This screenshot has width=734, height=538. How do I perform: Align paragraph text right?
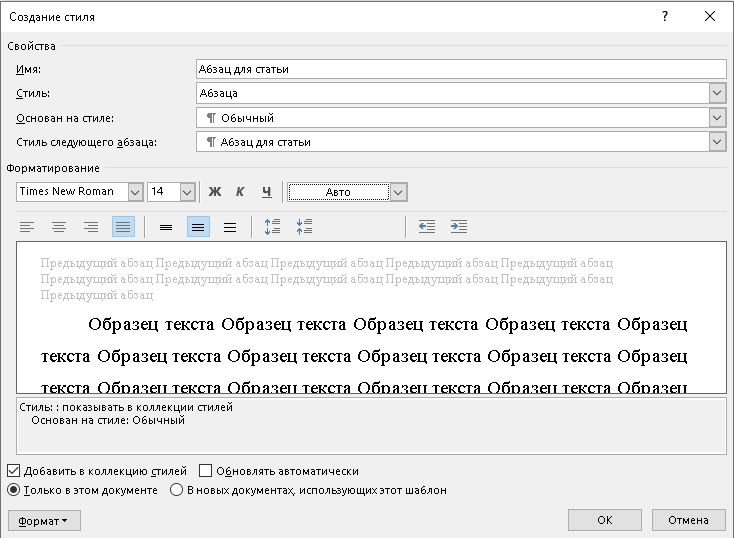91,227
